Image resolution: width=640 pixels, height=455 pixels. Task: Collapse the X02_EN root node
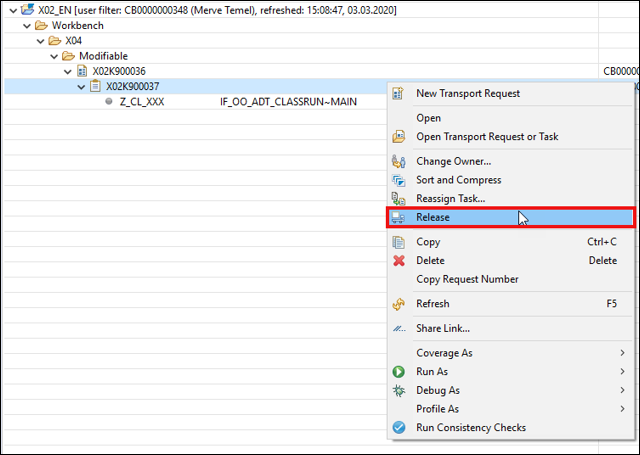tap(13, 11)
